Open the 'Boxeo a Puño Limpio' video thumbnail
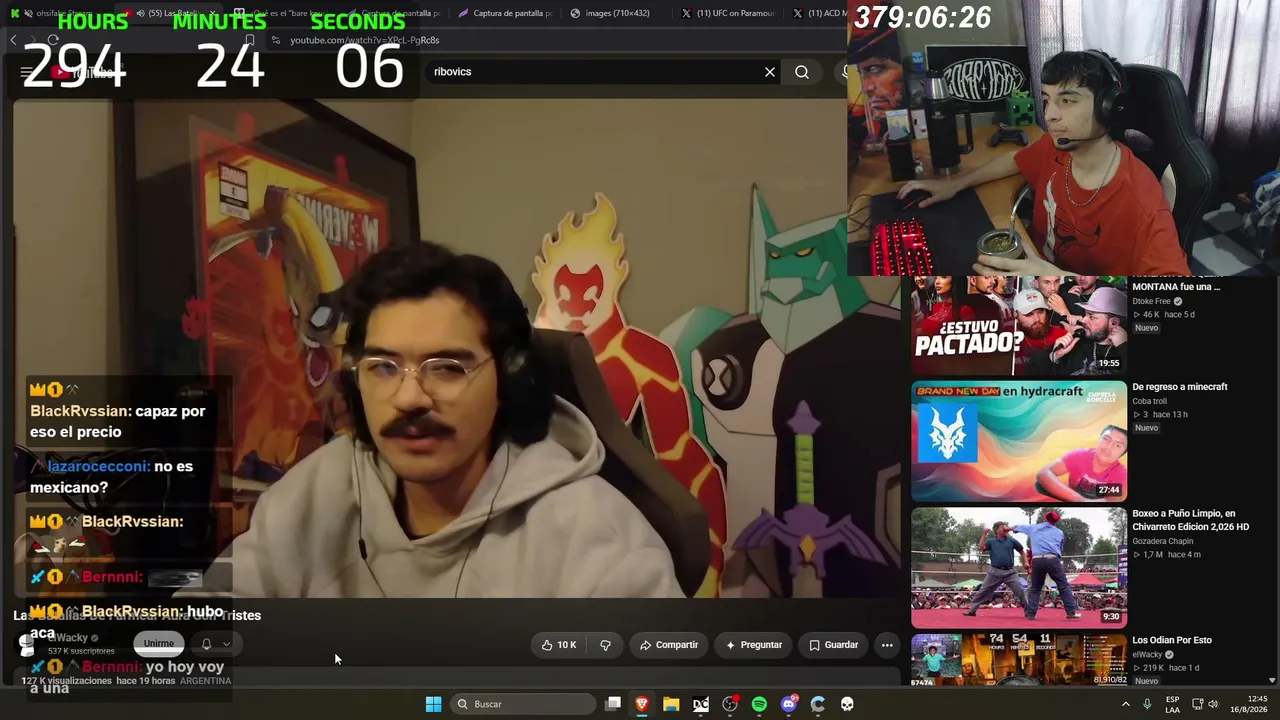 (1018, 568)
